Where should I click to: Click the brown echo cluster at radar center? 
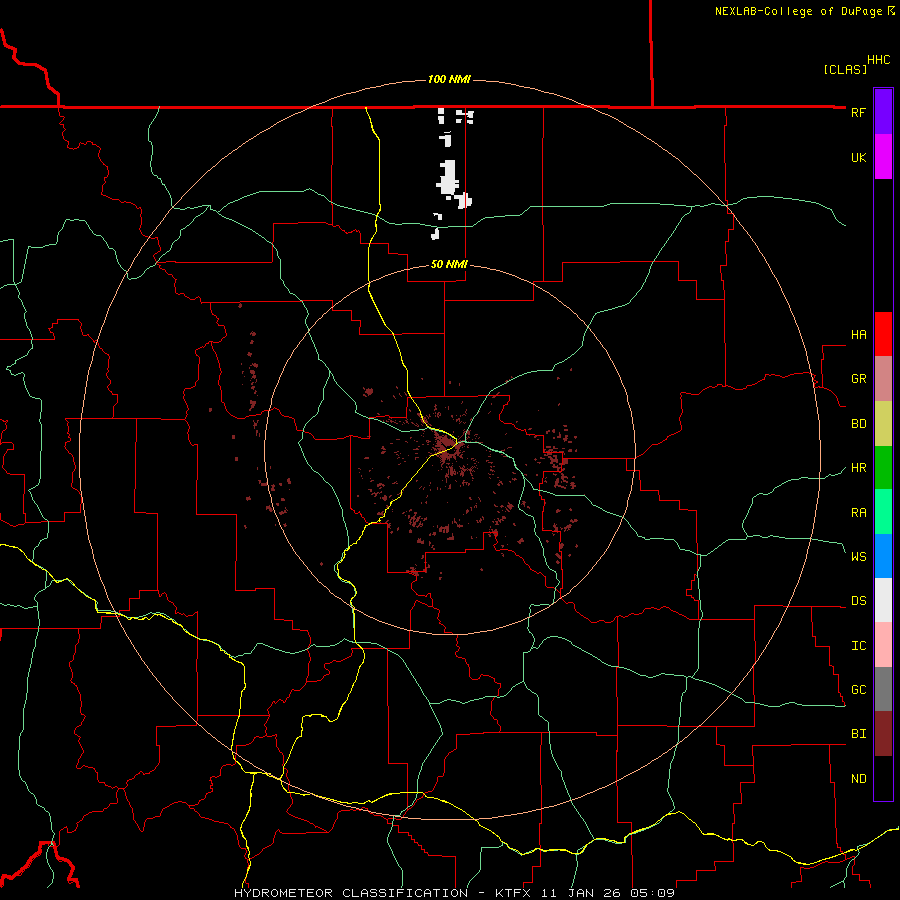(x=447, y=446)
